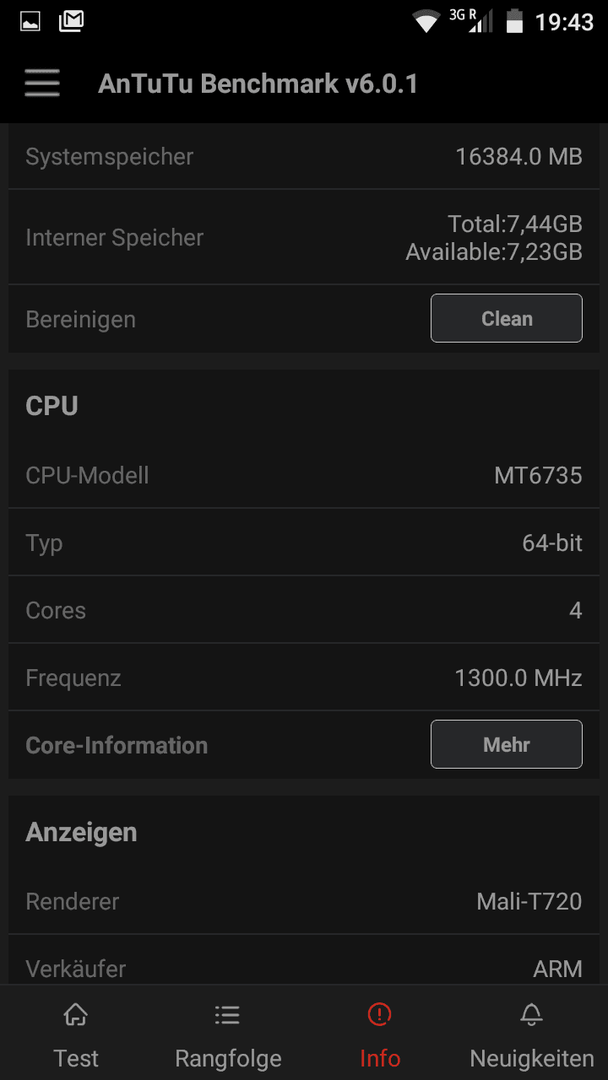This screenshot has height=1080, width=608.
Task: Open the hamburger navigation menu
Action: (x=42, y=84)
